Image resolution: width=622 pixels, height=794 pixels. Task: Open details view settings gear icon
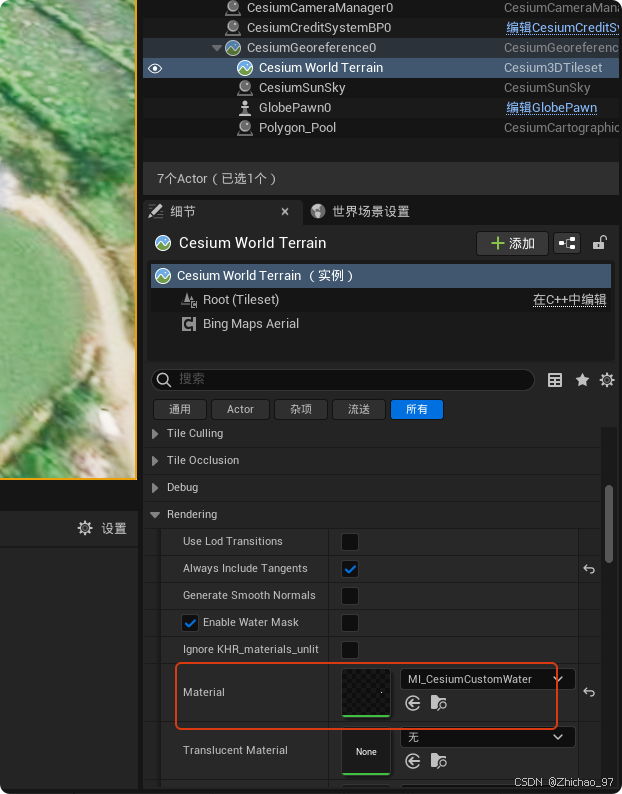pos(607,380)
